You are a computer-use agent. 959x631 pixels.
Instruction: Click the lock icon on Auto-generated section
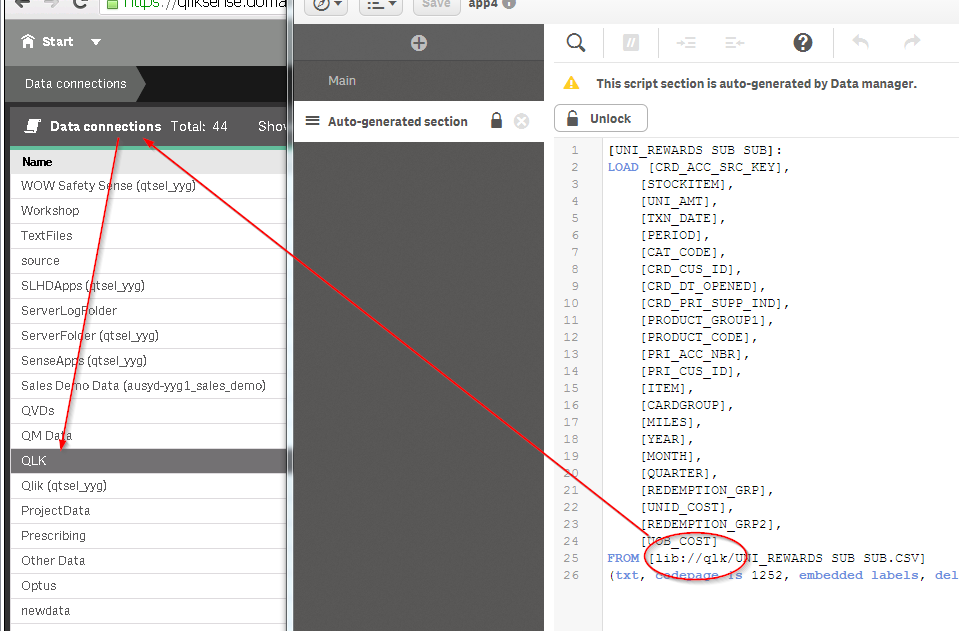[x=497, y=120]
